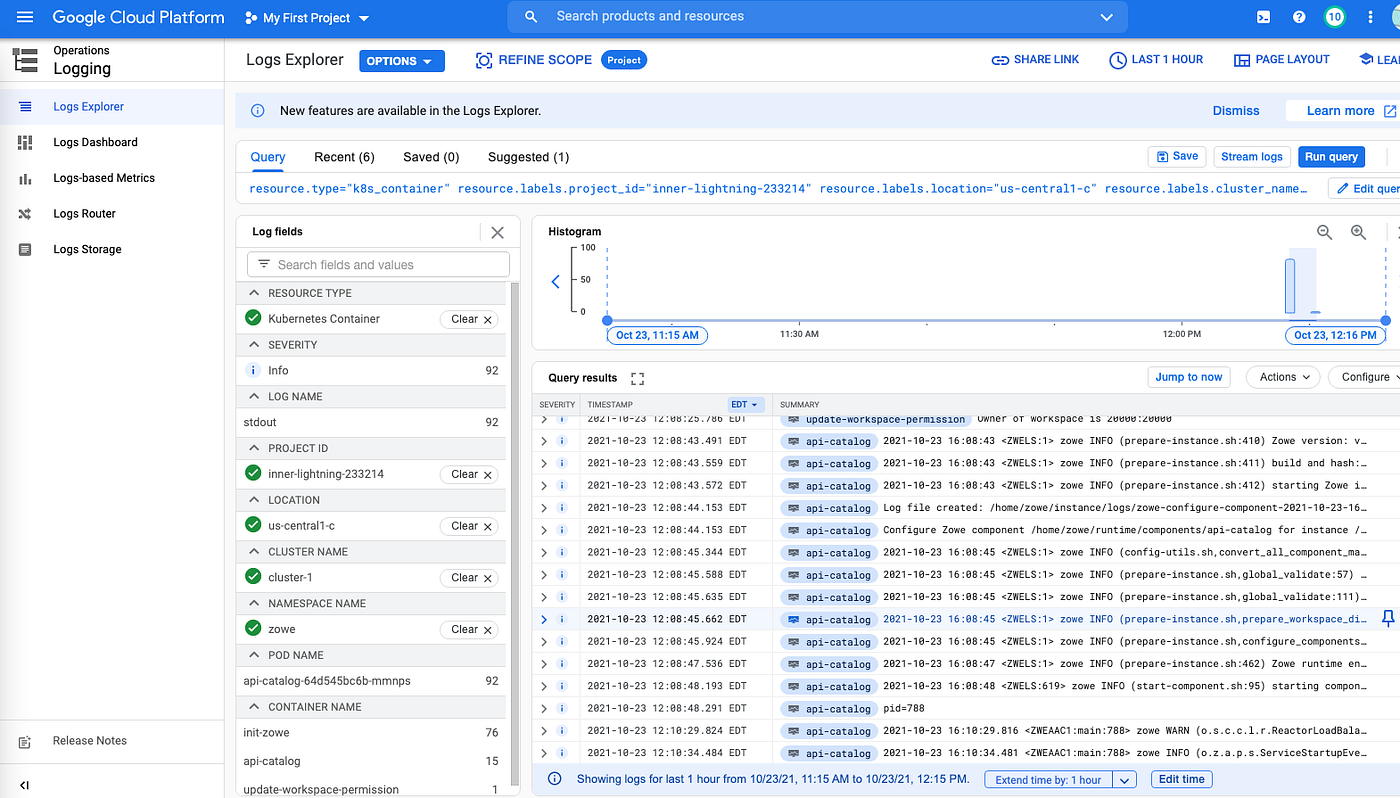1400x798 pixels.
Task: Open the OPTIONS dropdown
Action: click(x=401, y=61)
